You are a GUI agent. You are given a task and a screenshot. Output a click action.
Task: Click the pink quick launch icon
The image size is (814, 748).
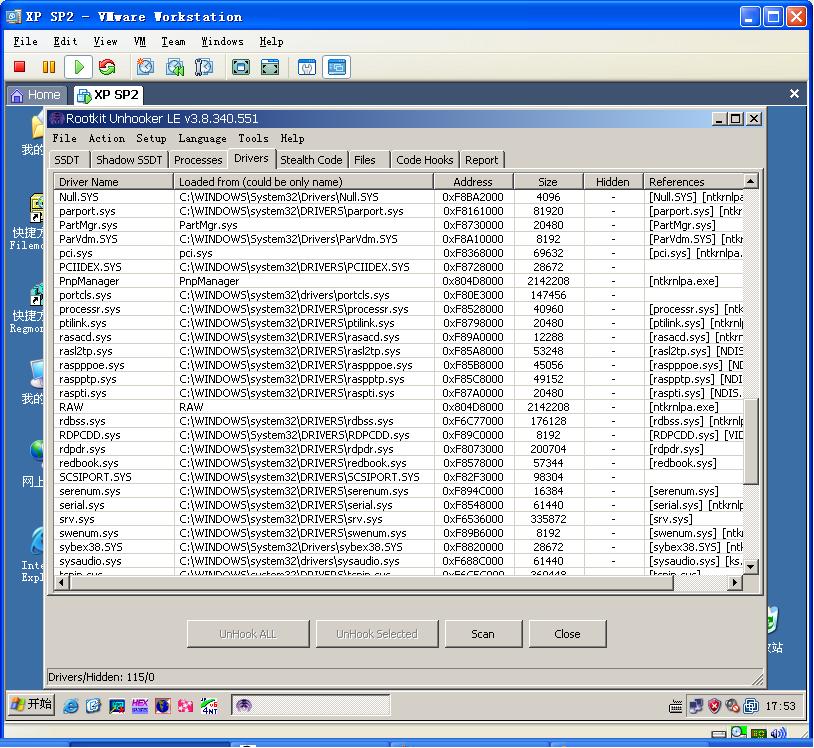[185, 705]
